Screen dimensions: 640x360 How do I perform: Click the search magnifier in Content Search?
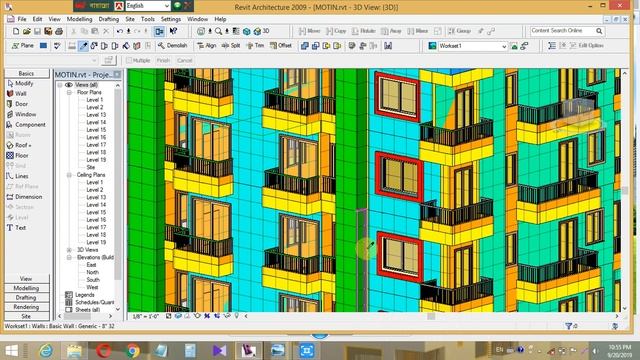pyautogui.click(x=599, y=31)
